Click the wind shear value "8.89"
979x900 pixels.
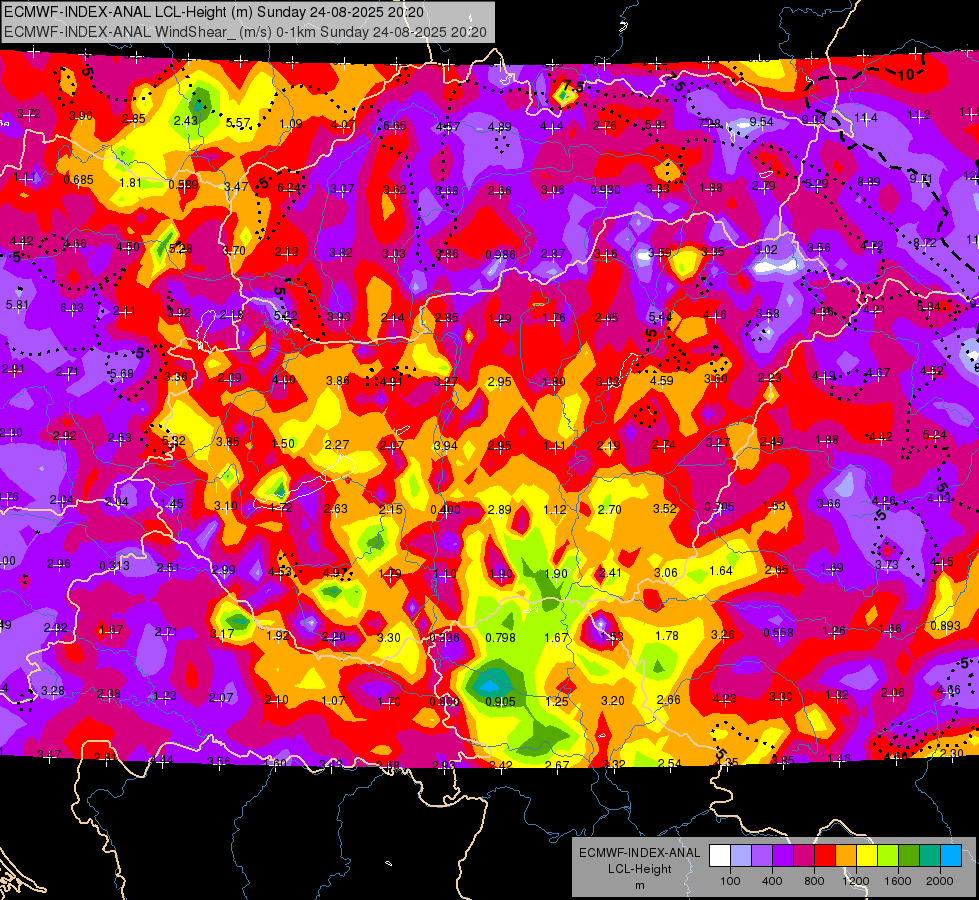point(868,182)
